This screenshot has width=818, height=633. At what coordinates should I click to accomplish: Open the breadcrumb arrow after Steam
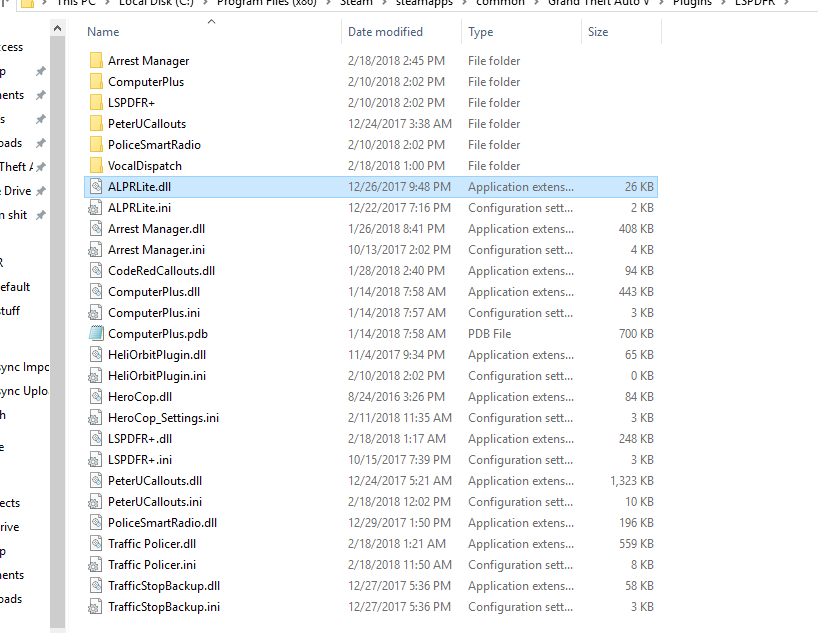click(386, 3)
